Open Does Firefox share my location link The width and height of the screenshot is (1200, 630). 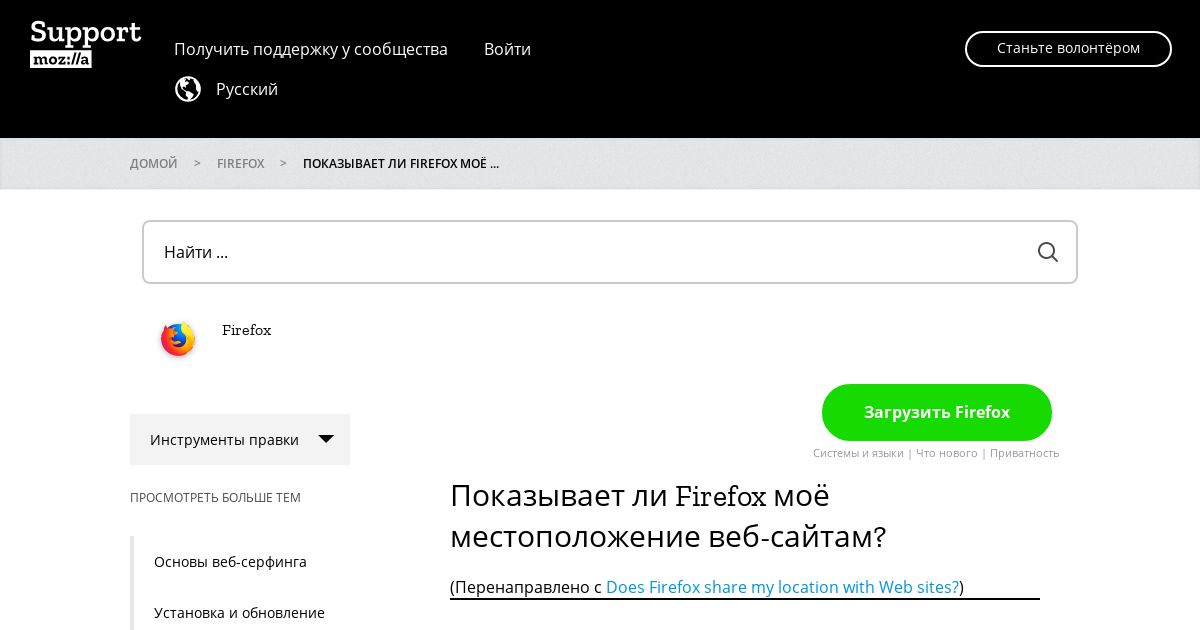coord(782,587)
